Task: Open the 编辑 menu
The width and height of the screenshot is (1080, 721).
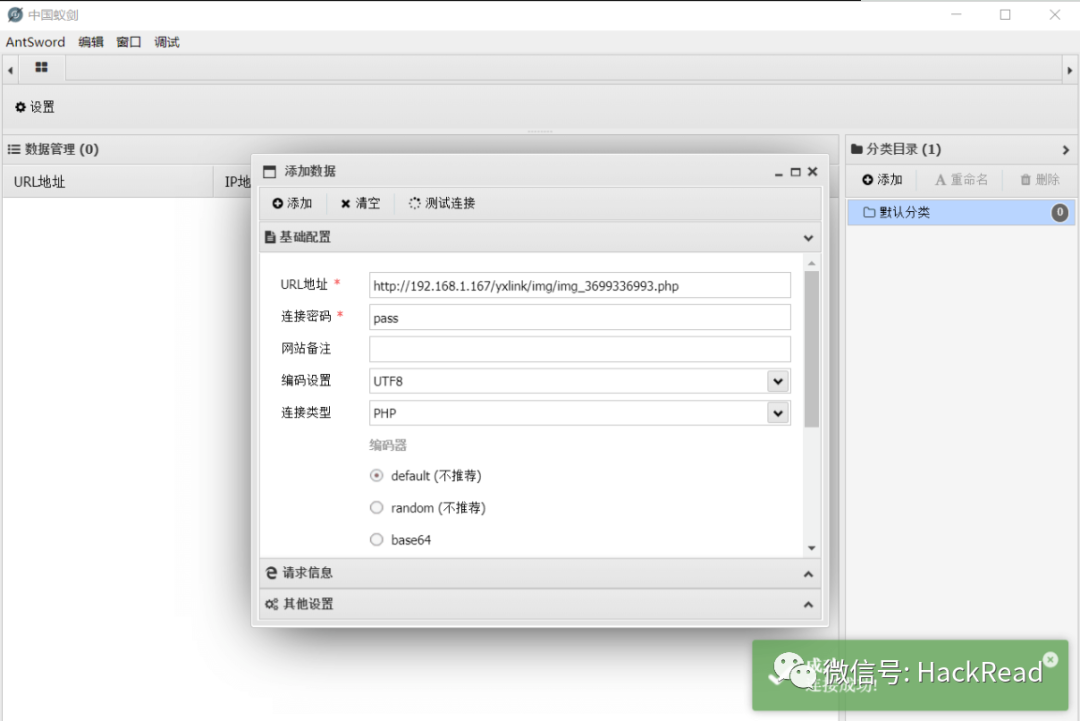Action: [x=91, y=42]
